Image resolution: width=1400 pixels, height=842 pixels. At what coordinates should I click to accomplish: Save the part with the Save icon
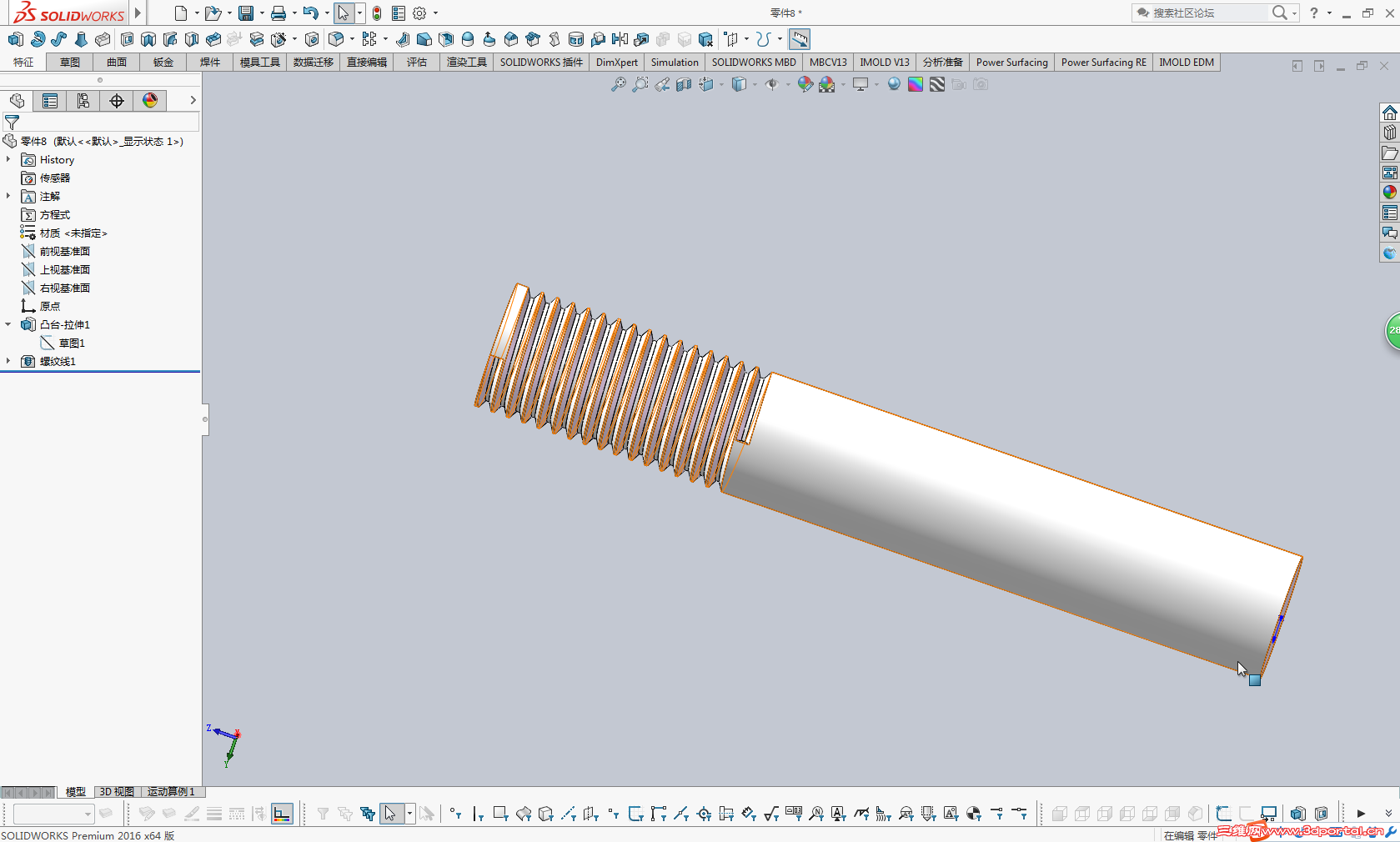pyautogui.click(x=246, y=13)
